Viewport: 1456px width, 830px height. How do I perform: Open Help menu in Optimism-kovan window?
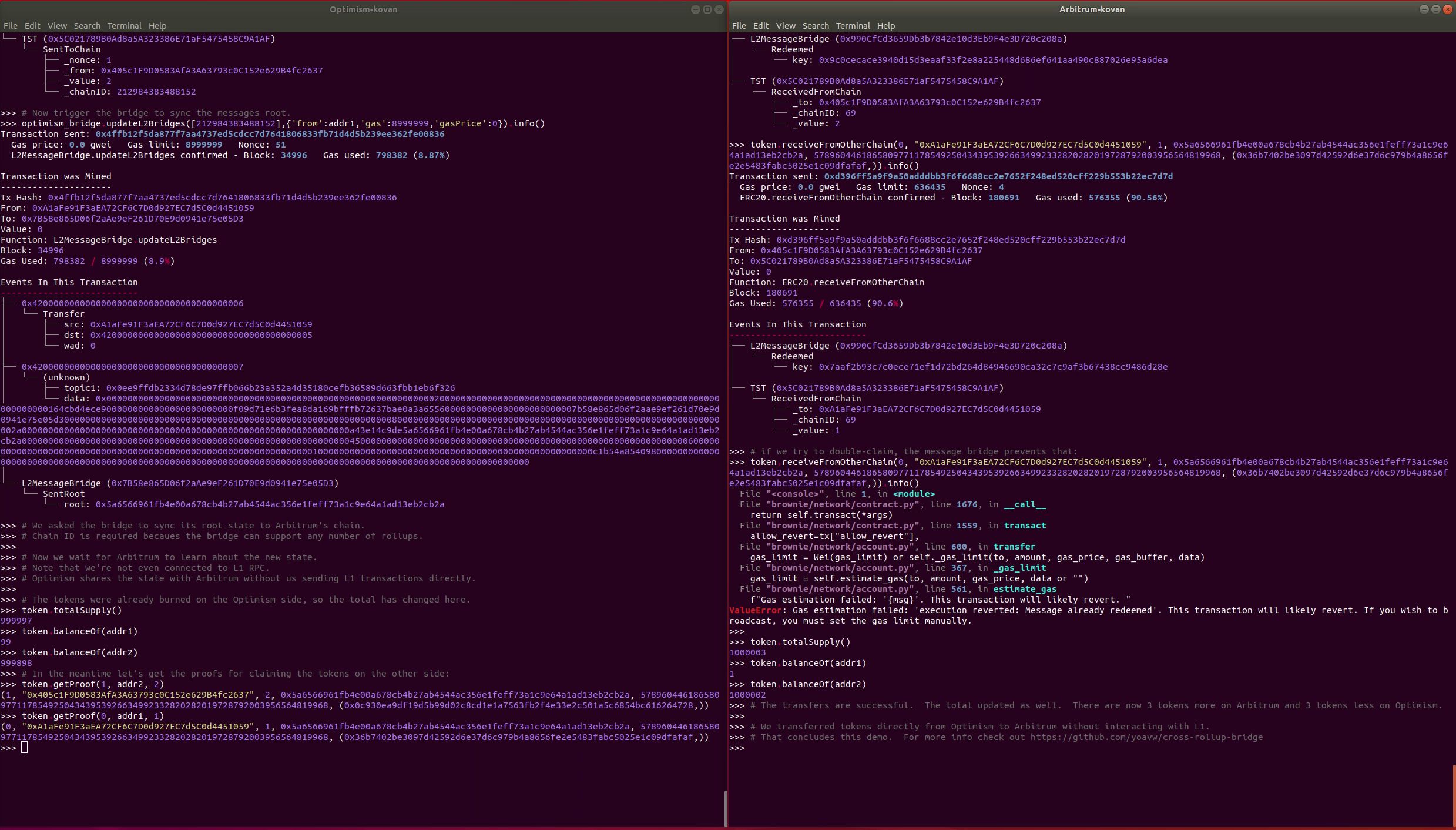[157, 26]
